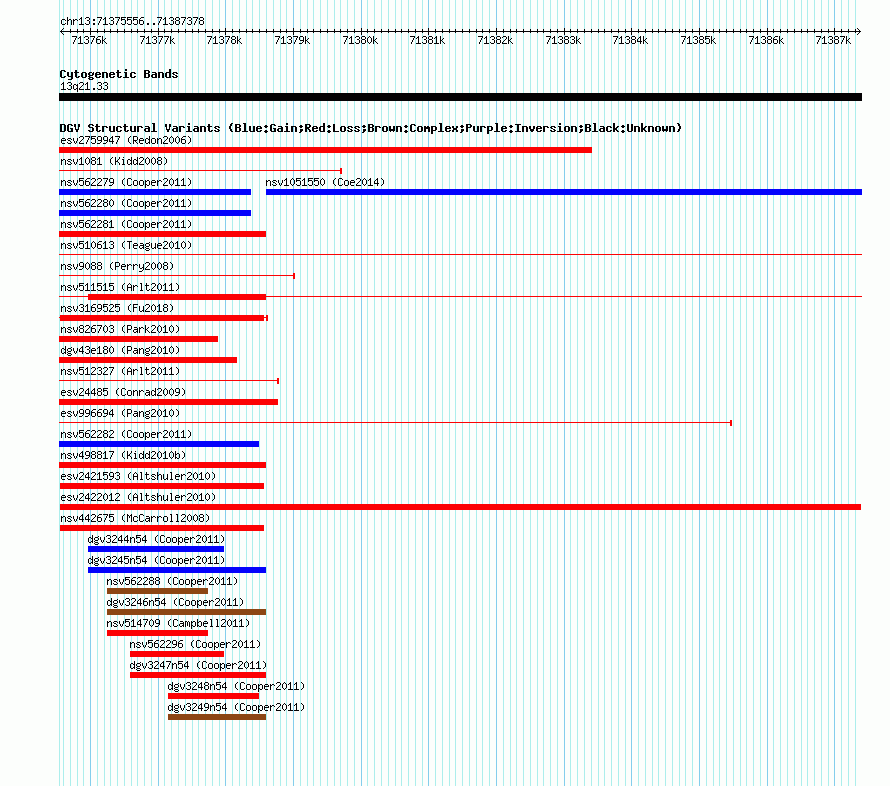Click the nsv562280 (Cooper2011) label

[x=126, y=203]
